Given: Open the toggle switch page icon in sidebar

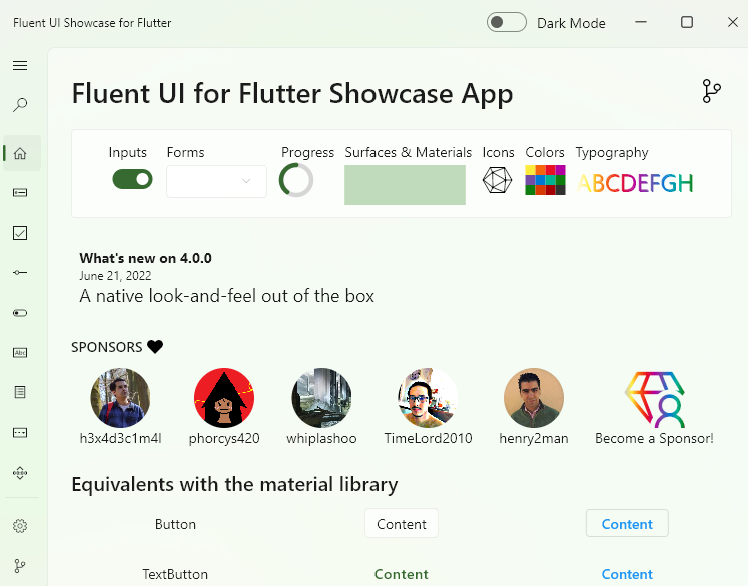Looking at the screenshot, I should click(x=20, y=313).
